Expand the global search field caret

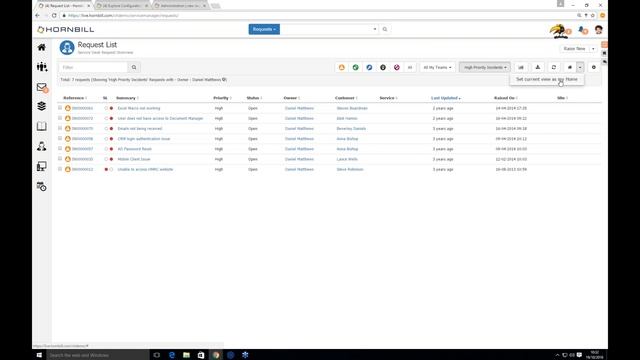pos(375,29)
